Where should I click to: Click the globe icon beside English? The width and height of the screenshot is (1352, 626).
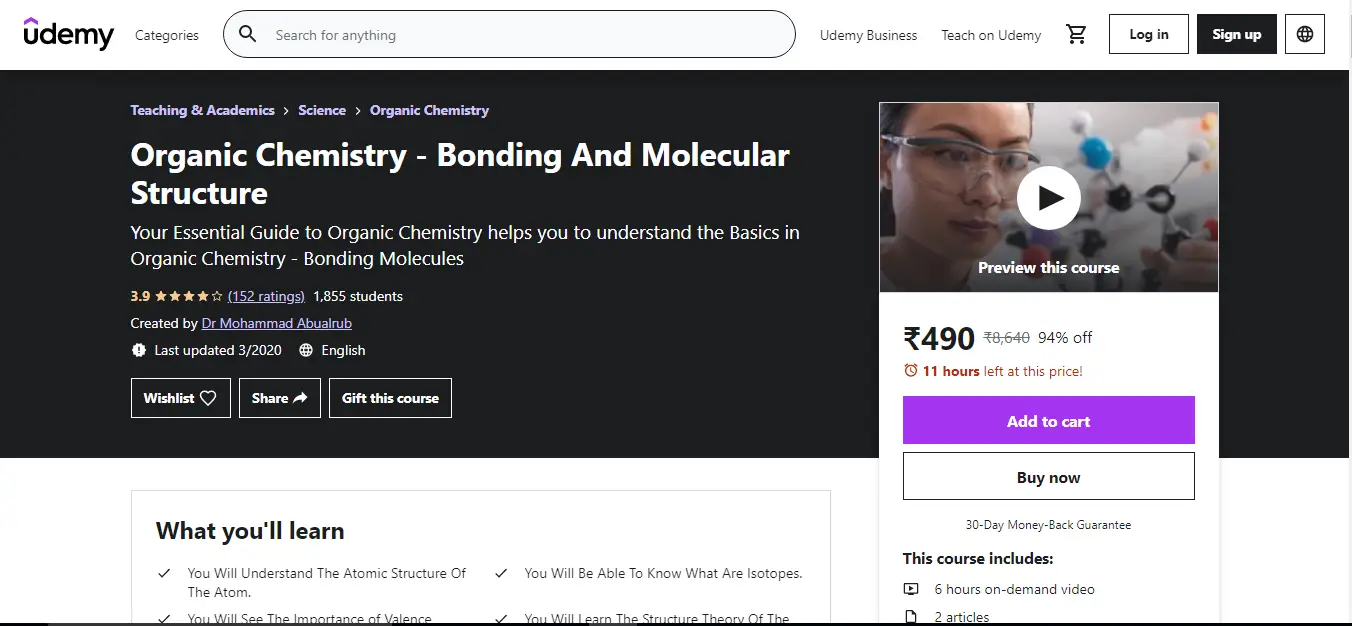[305, 350]
